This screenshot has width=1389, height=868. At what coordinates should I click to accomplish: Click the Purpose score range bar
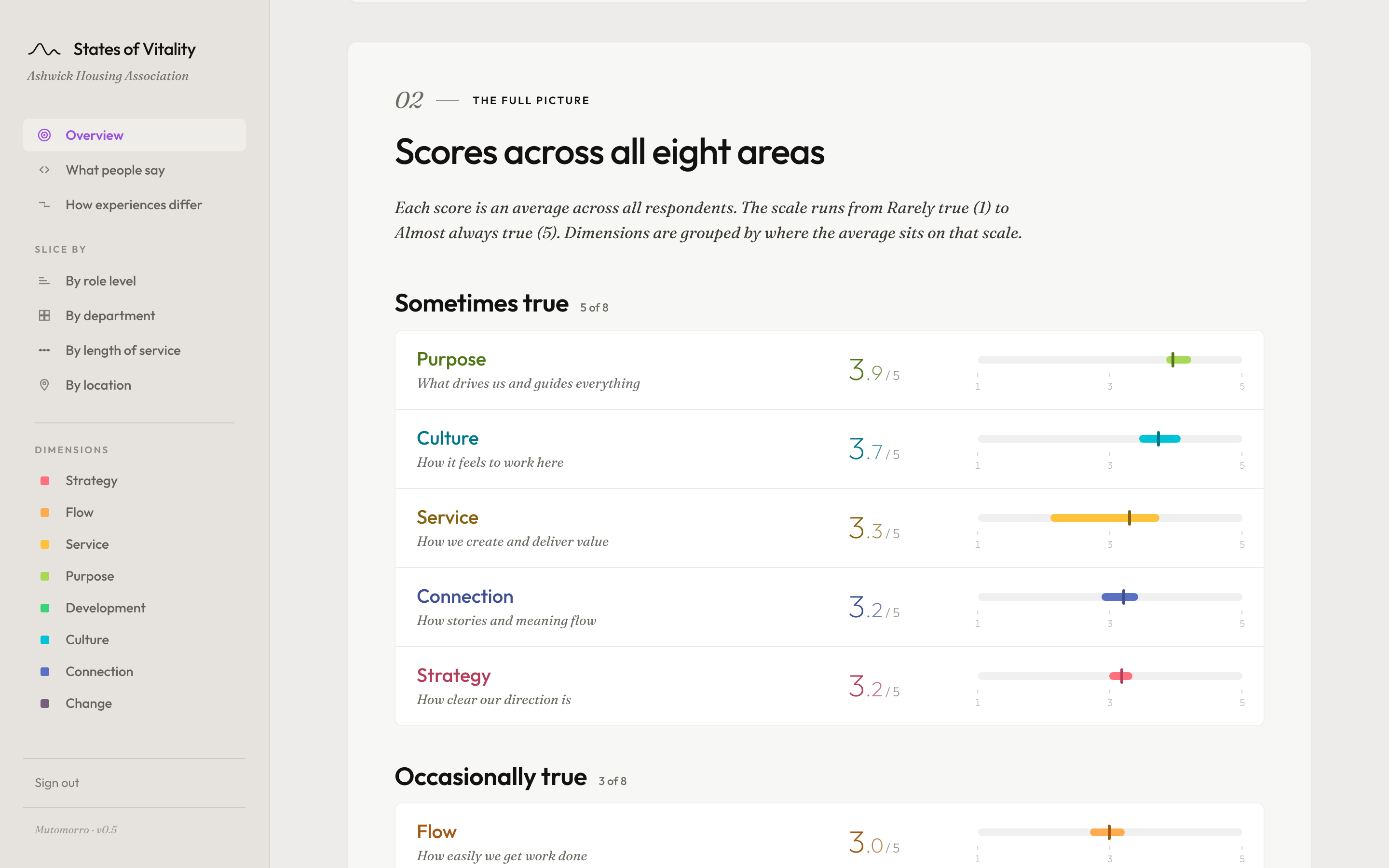click(1178, 360)
